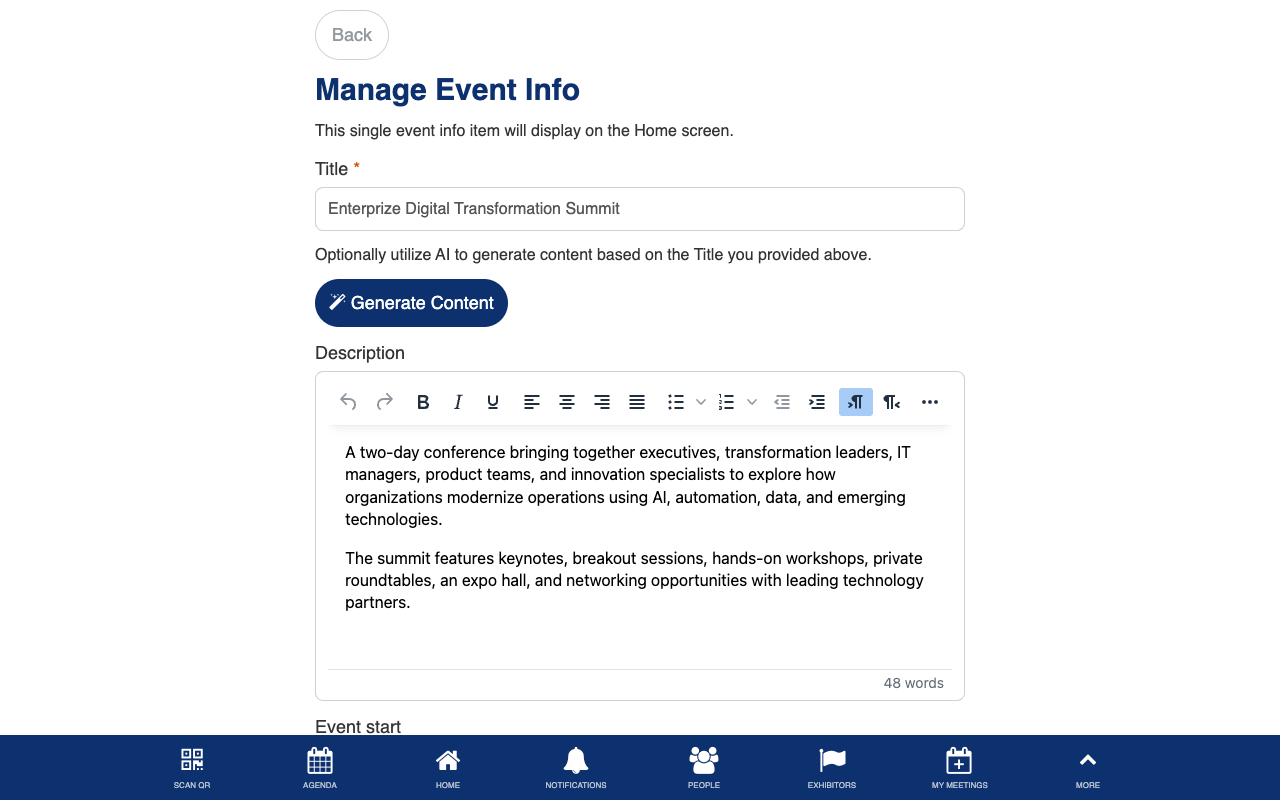Click in the first description paragraph

click(640, 486)
